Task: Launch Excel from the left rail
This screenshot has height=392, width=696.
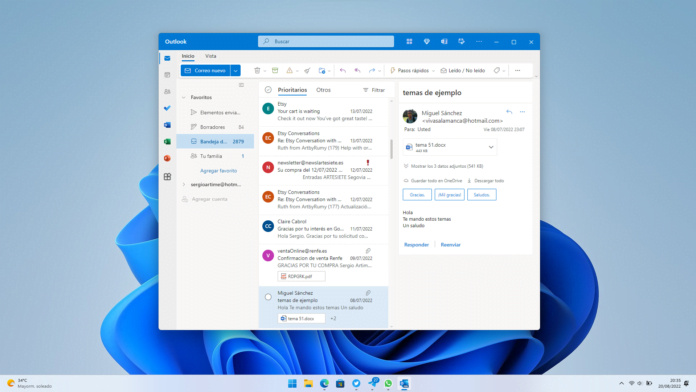Action: (x=167, y=142)
